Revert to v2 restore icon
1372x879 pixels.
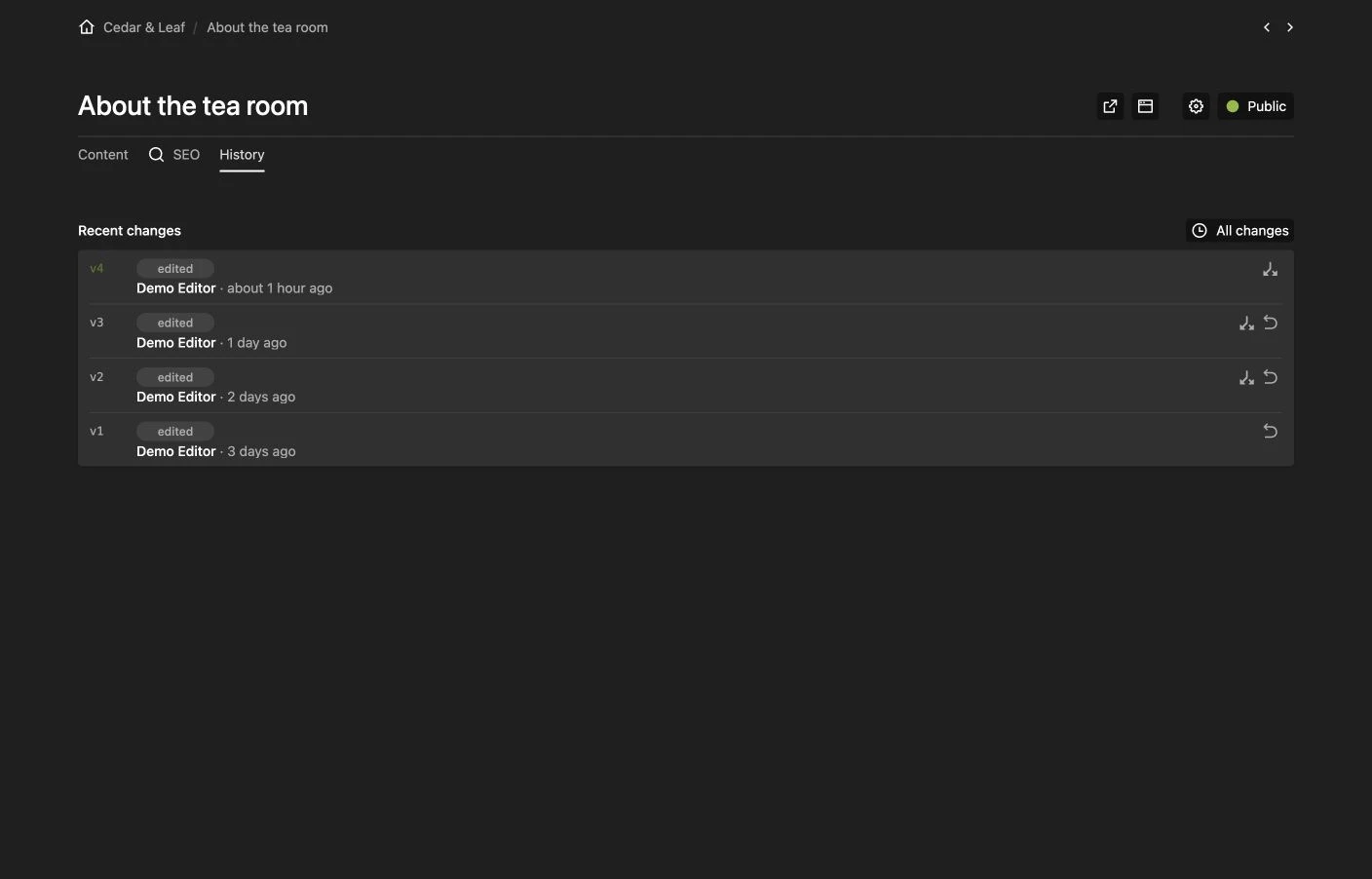click(1271, 377)
